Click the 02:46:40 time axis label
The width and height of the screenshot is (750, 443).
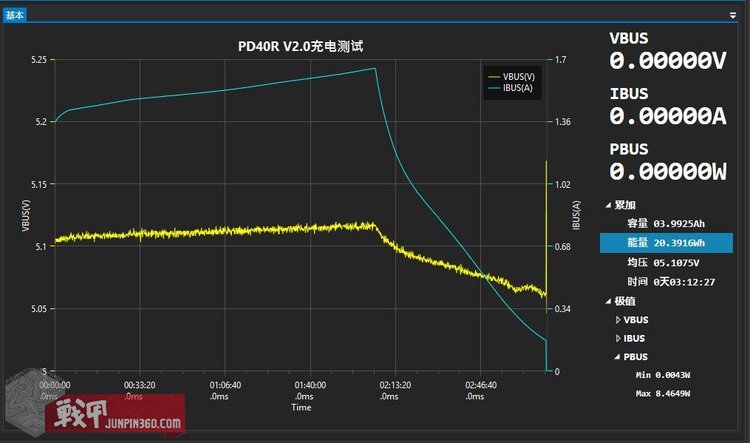481,385
